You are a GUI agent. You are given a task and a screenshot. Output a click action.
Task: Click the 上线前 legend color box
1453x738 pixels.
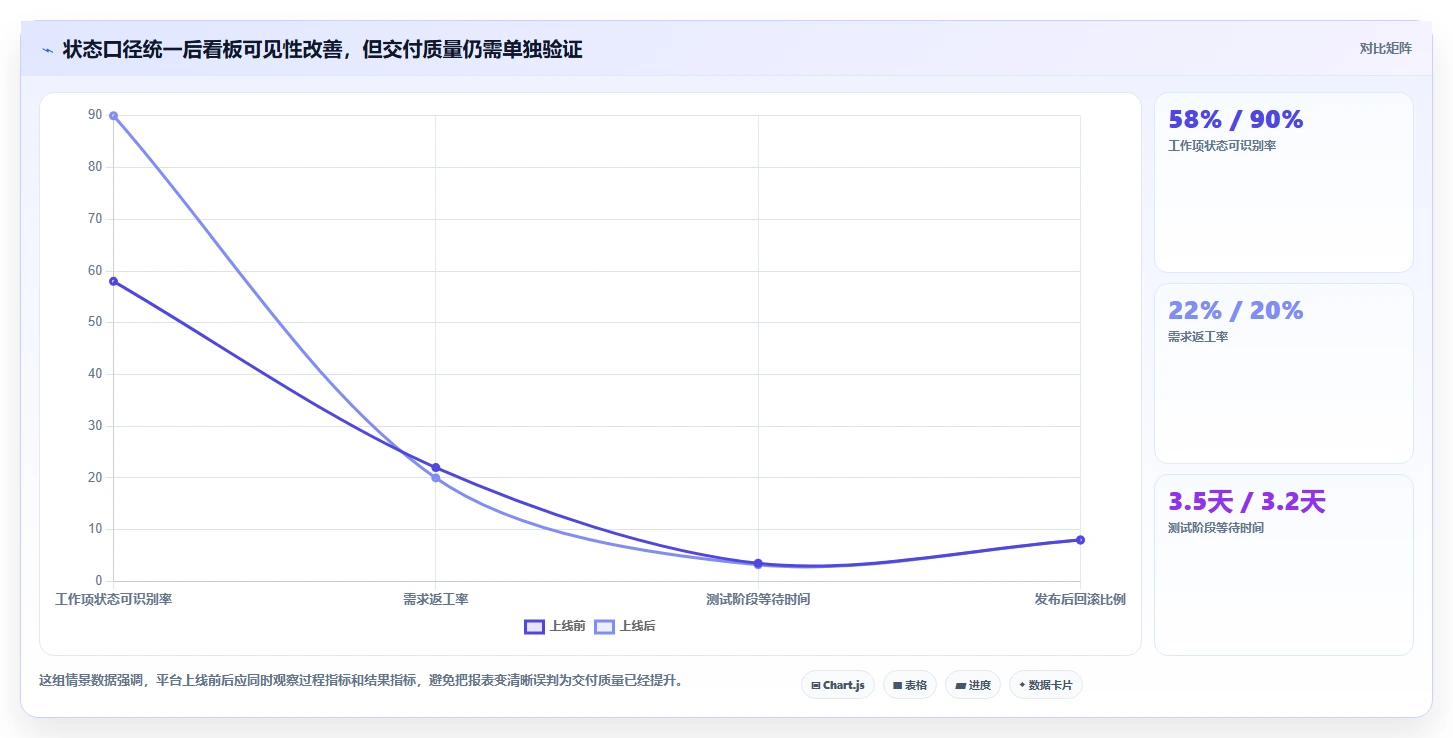[534, 626]
